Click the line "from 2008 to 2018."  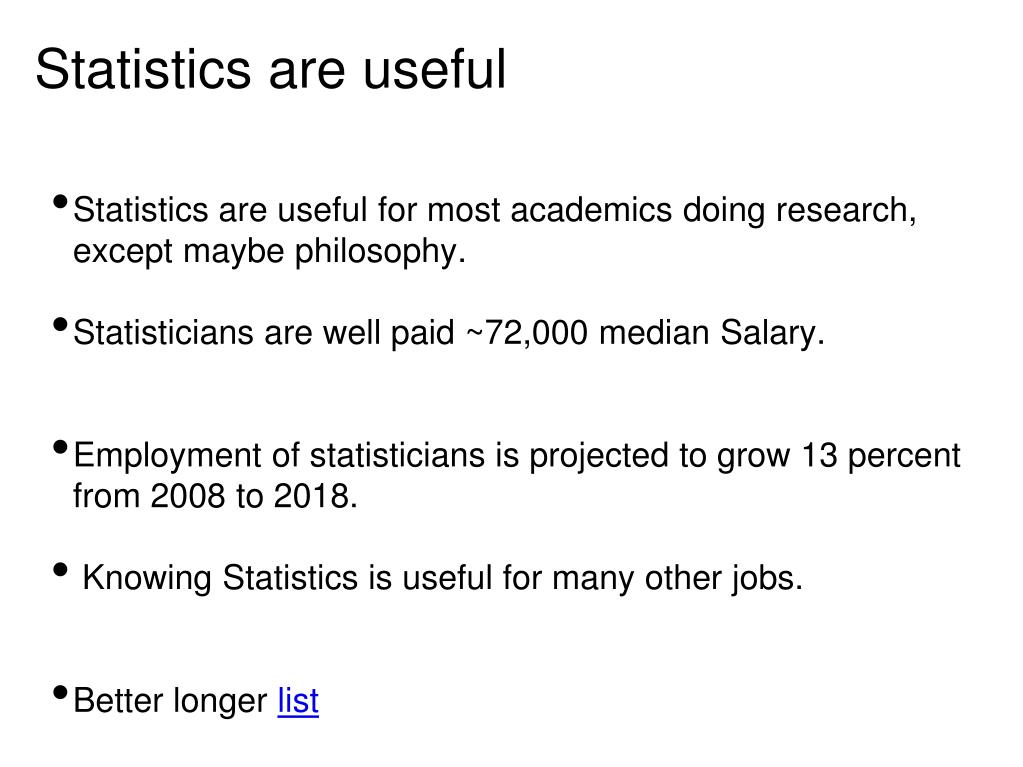pos(215,496)
